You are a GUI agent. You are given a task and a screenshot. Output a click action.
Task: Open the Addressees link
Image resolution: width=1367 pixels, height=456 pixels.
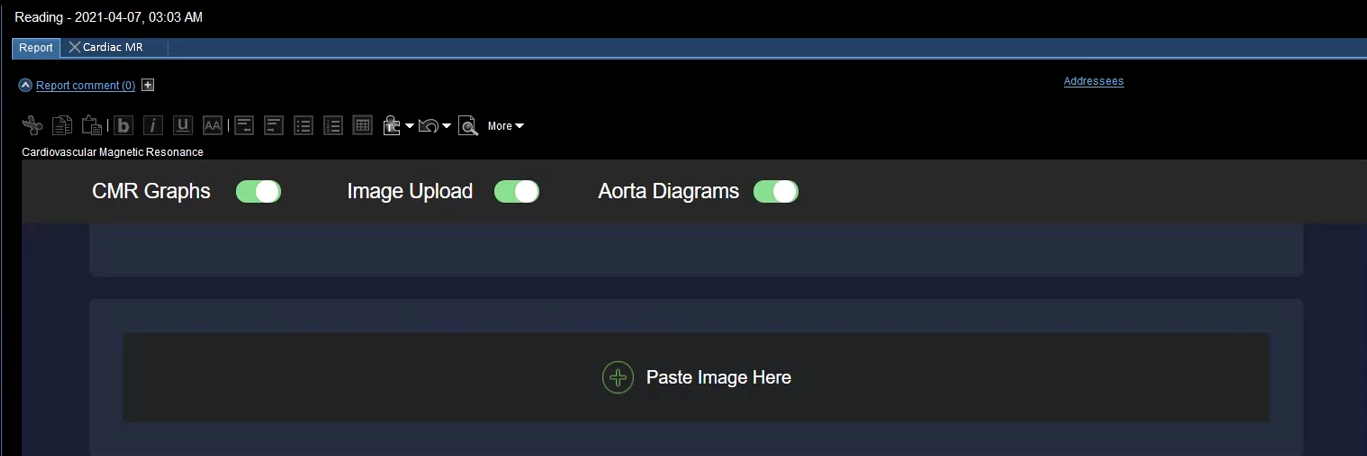click(x=1093, y=81)
